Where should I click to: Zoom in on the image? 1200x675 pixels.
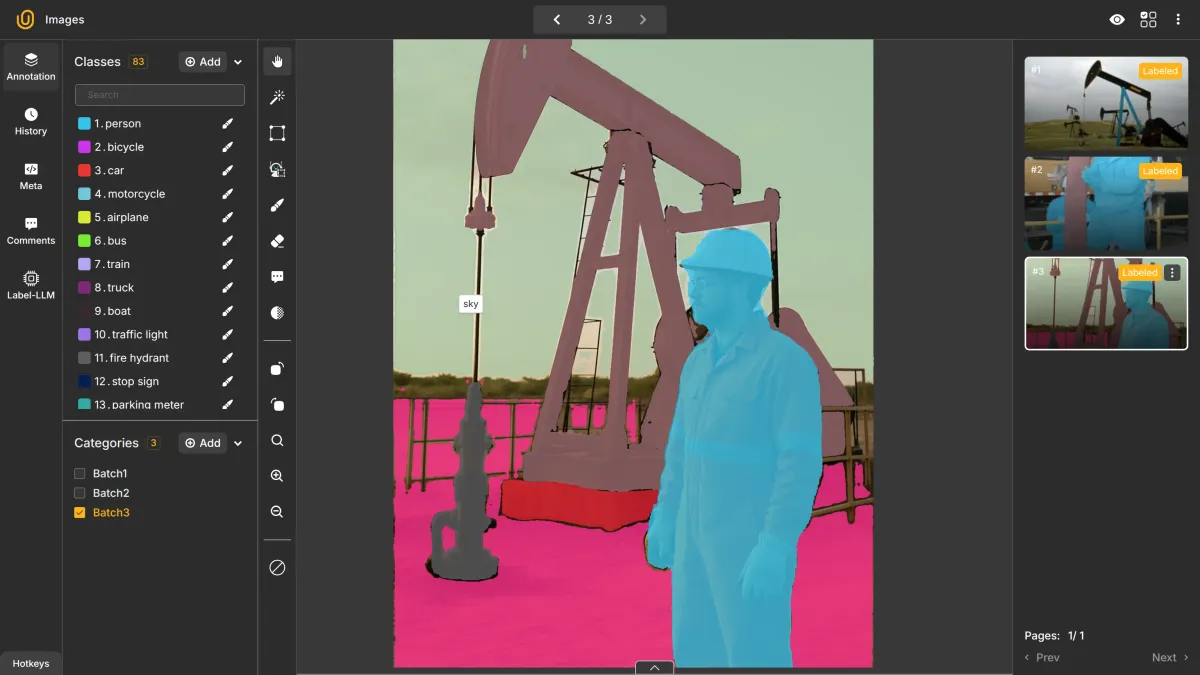(x=277, y=476)
